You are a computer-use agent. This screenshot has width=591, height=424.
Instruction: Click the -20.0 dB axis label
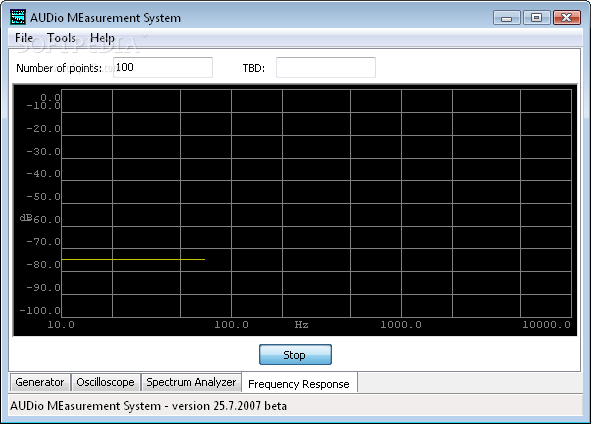[43, 129]
